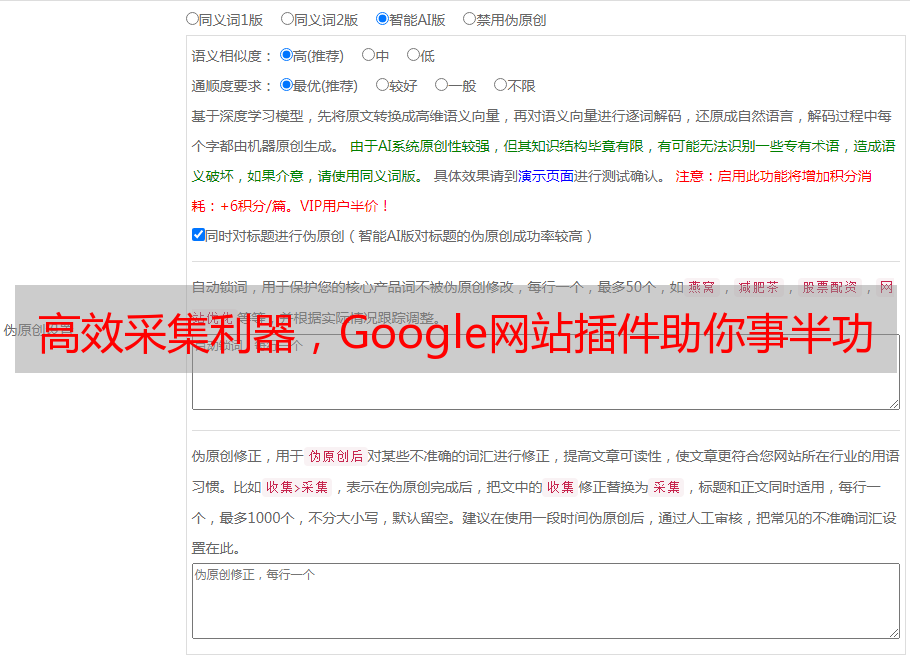Click the 燕窝 example keyword tag
Viewport: 911px width, 658px height.
(x=701, y=287)
